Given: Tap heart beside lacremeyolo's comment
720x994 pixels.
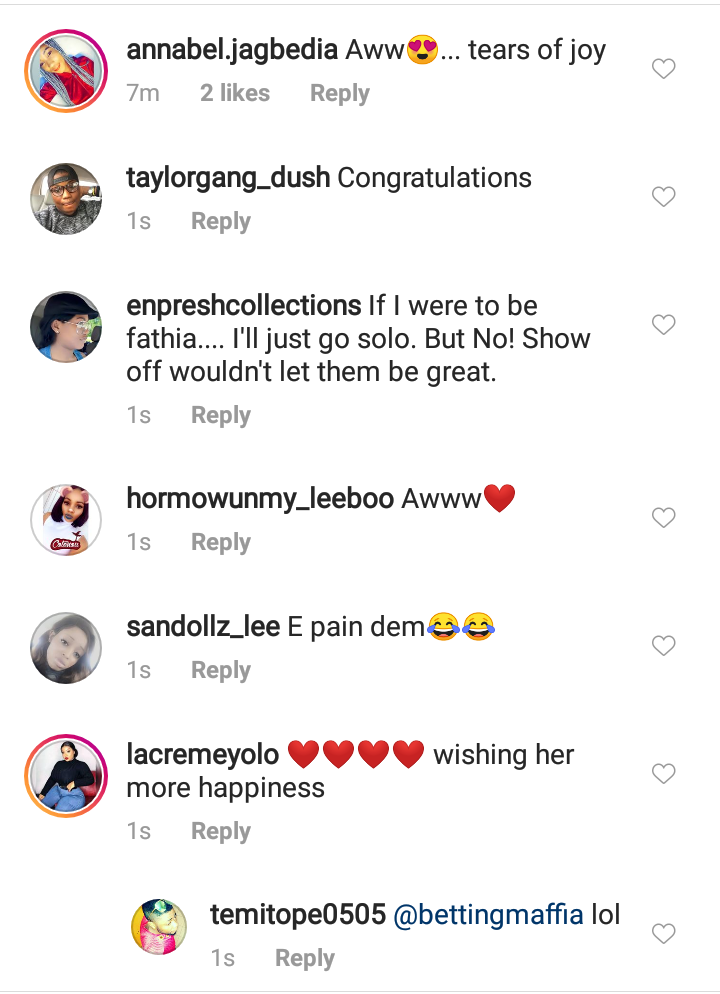Looking at the screenshot, I should pyautogui.click(x=663, y=774).
